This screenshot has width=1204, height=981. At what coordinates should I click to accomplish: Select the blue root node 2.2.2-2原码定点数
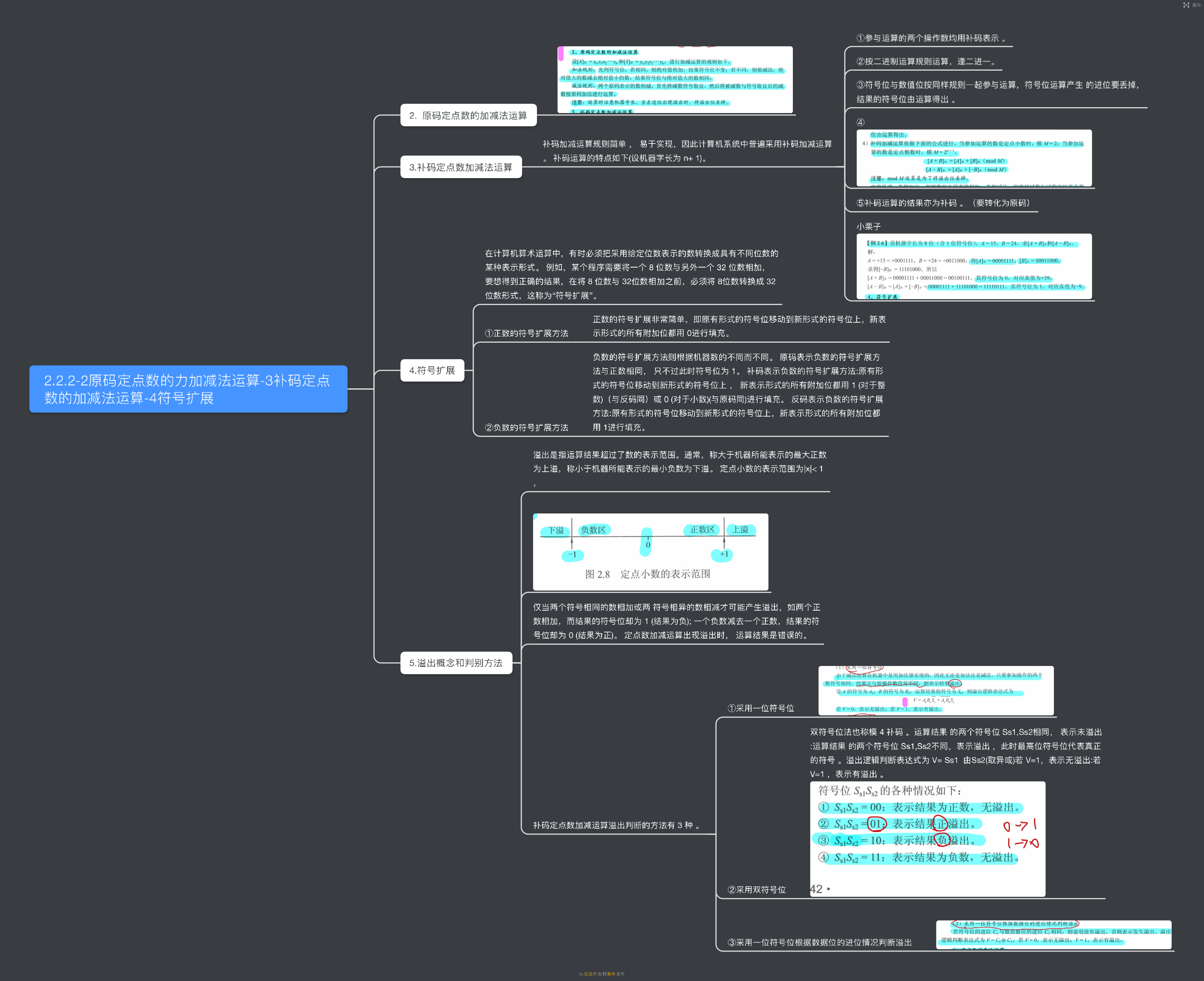tap(188, 389)
